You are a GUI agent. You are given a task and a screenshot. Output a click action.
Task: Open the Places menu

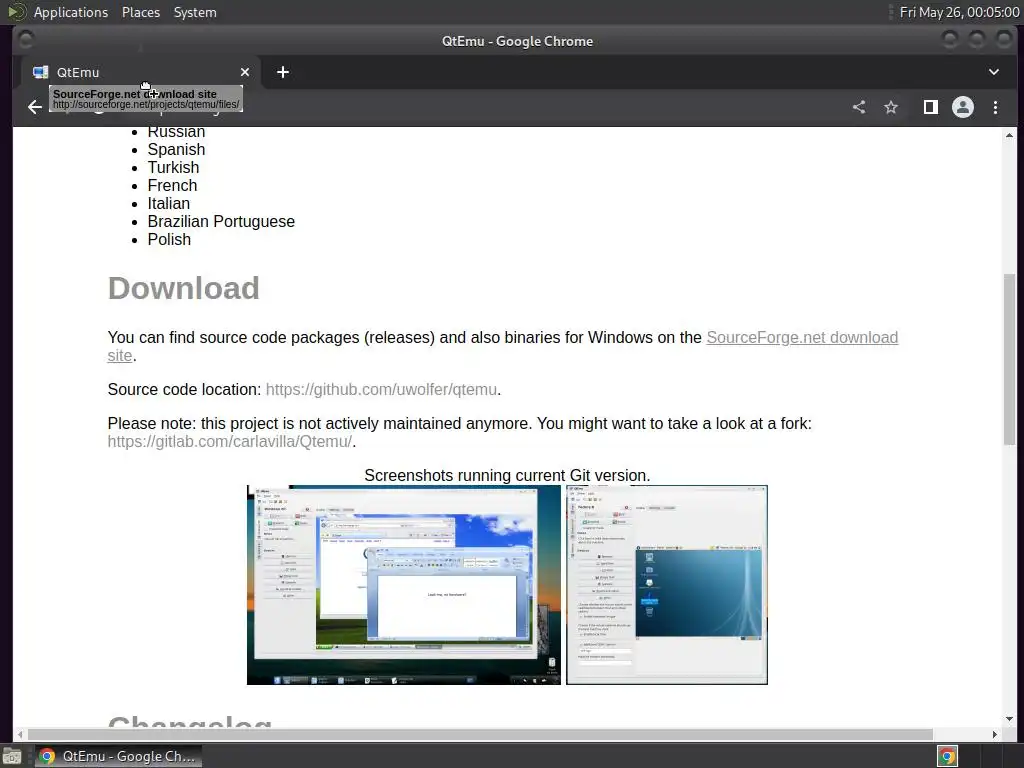click(x=140, y=12)
